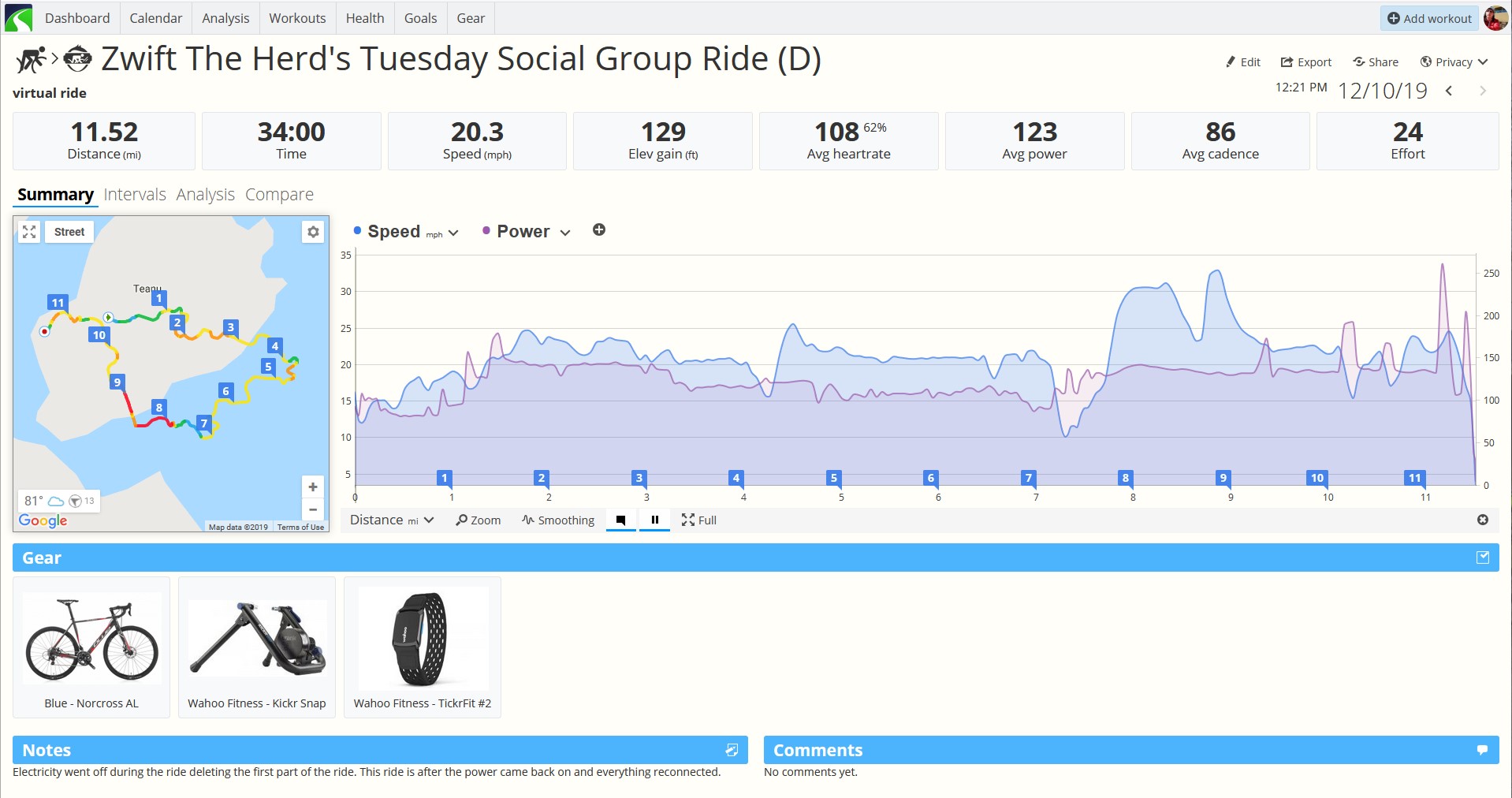Viewport: 1512px width, 798px height.
Task: Open chart options at right of toolbar
Action: coord(1482,520)
